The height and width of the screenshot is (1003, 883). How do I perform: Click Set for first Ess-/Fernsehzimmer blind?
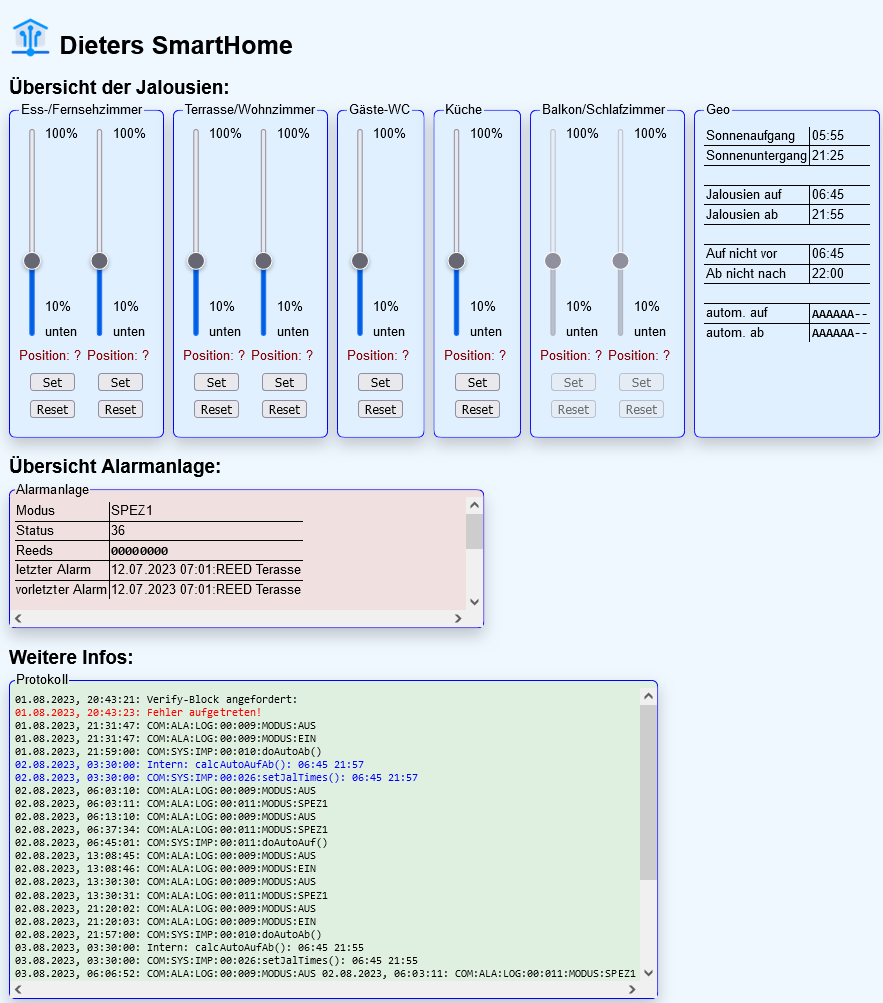coord(52,383)
